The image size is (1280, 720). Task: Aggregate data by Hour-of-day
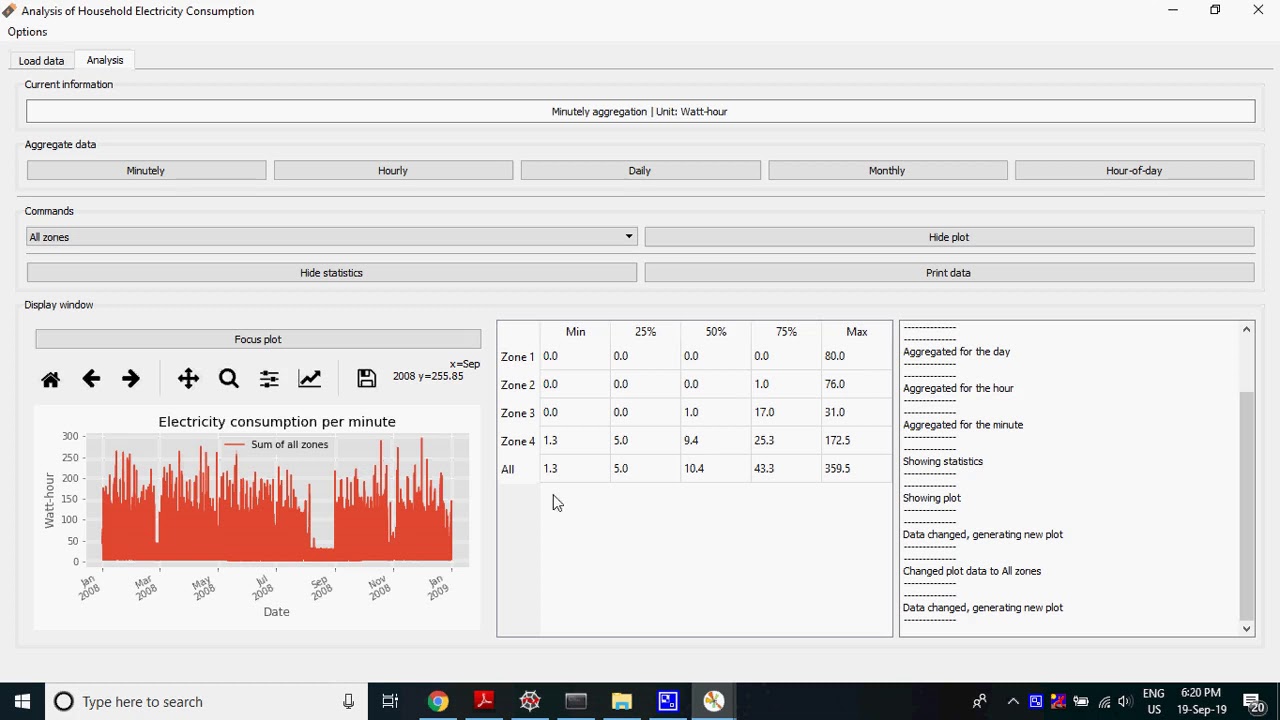1134,171
